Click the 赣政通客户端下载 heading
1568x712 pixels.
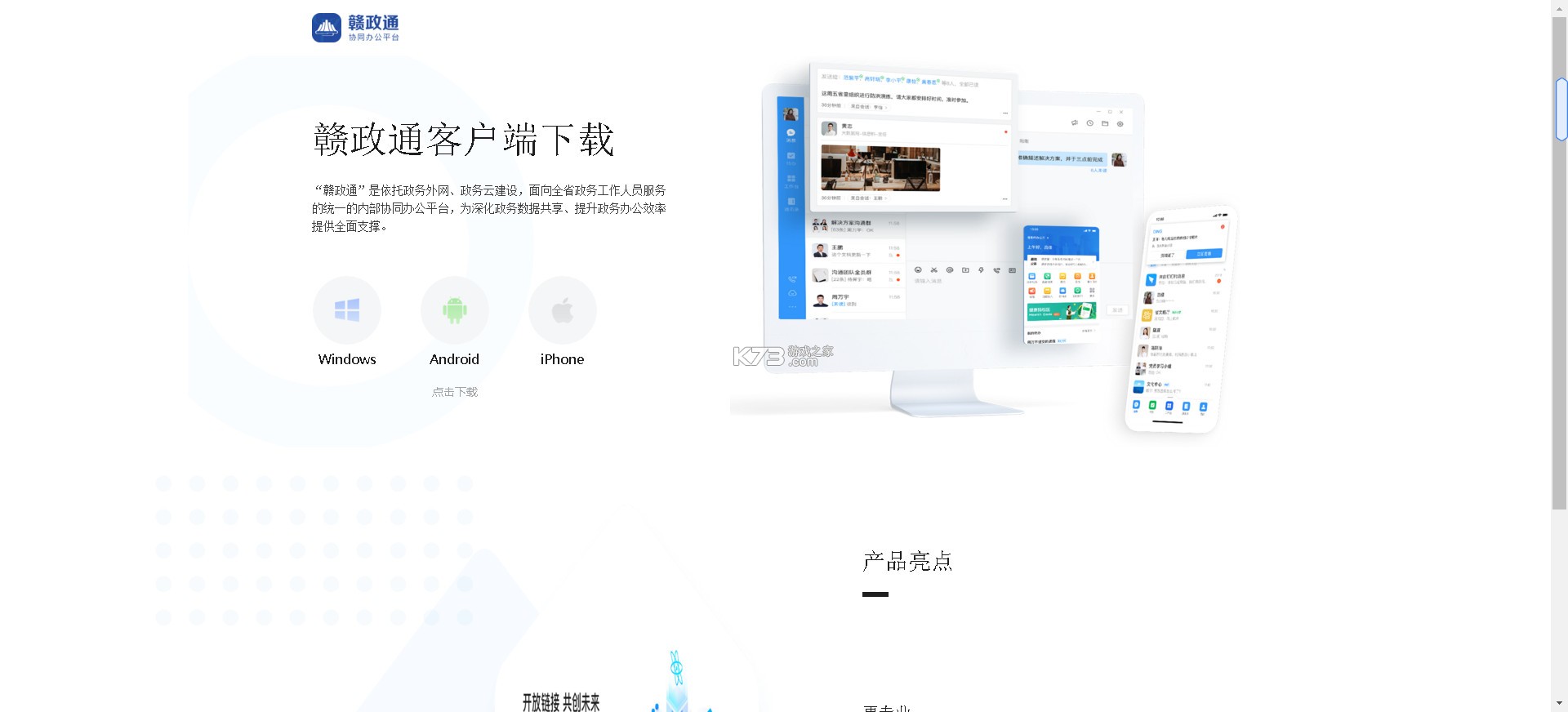click(463, 140)
